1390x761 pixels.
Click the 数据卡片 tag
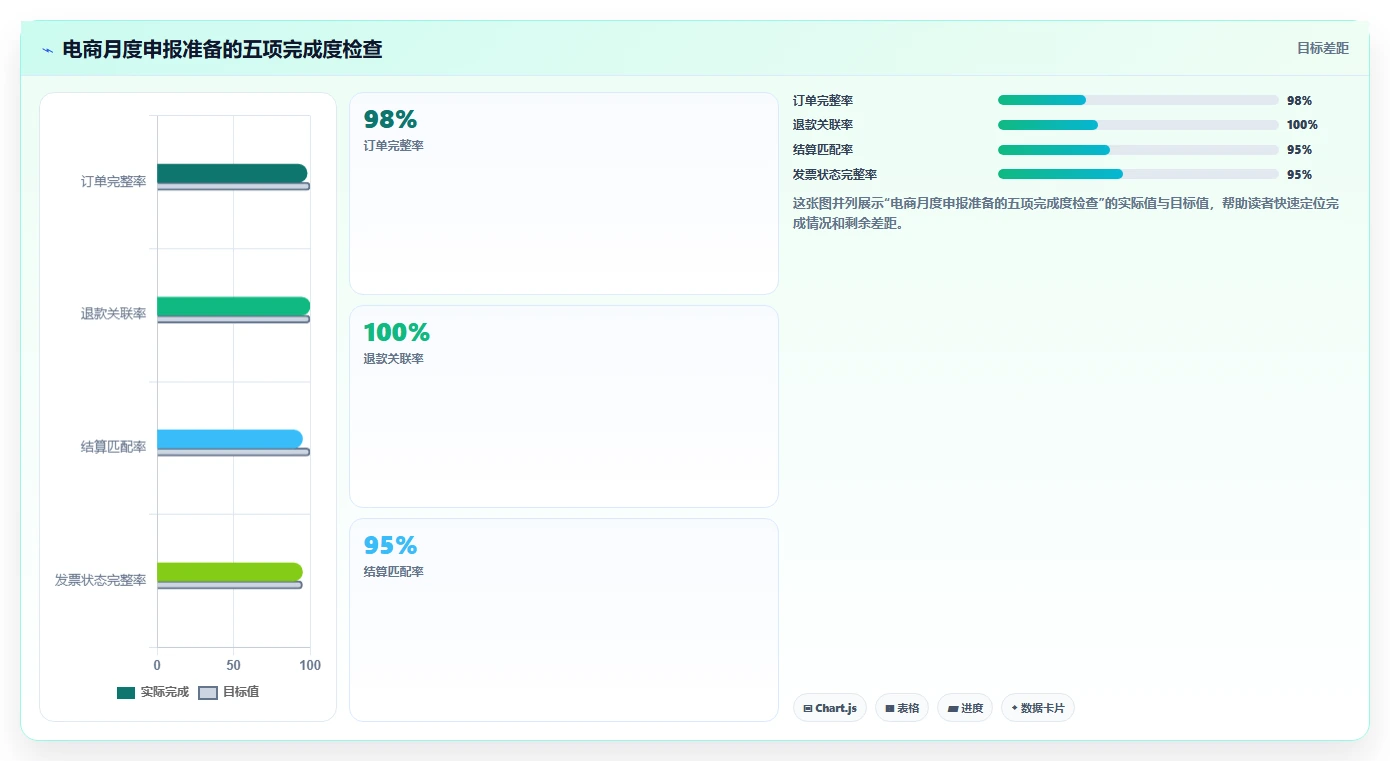[1038, 708]
